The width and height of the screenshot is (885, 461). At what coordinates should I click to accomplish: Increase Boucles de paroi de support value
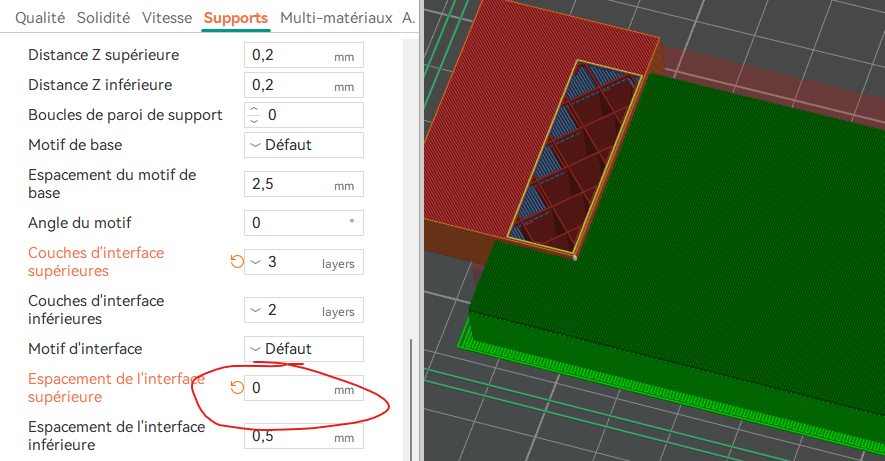[x=254, y=109]
